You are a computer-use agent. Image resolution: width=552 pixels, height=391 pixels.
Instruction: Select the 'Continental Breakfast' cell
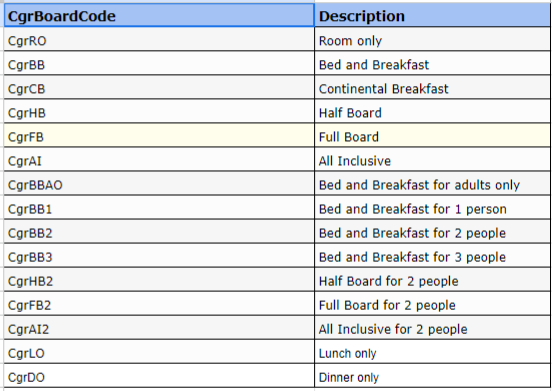[x=432, y=89]
